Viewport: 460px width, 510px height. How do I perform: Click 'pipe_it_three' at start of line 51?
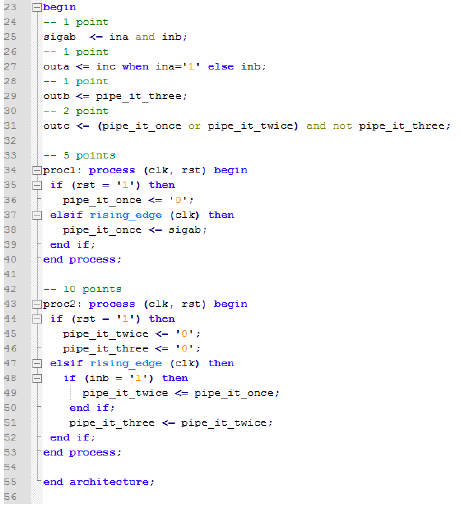pyautogui.click(x=112, y=423)
